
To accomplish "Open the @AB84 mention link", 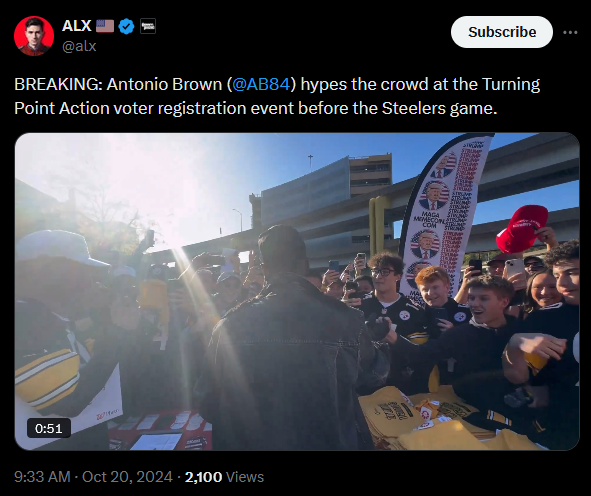I will [x=261, y=84].
